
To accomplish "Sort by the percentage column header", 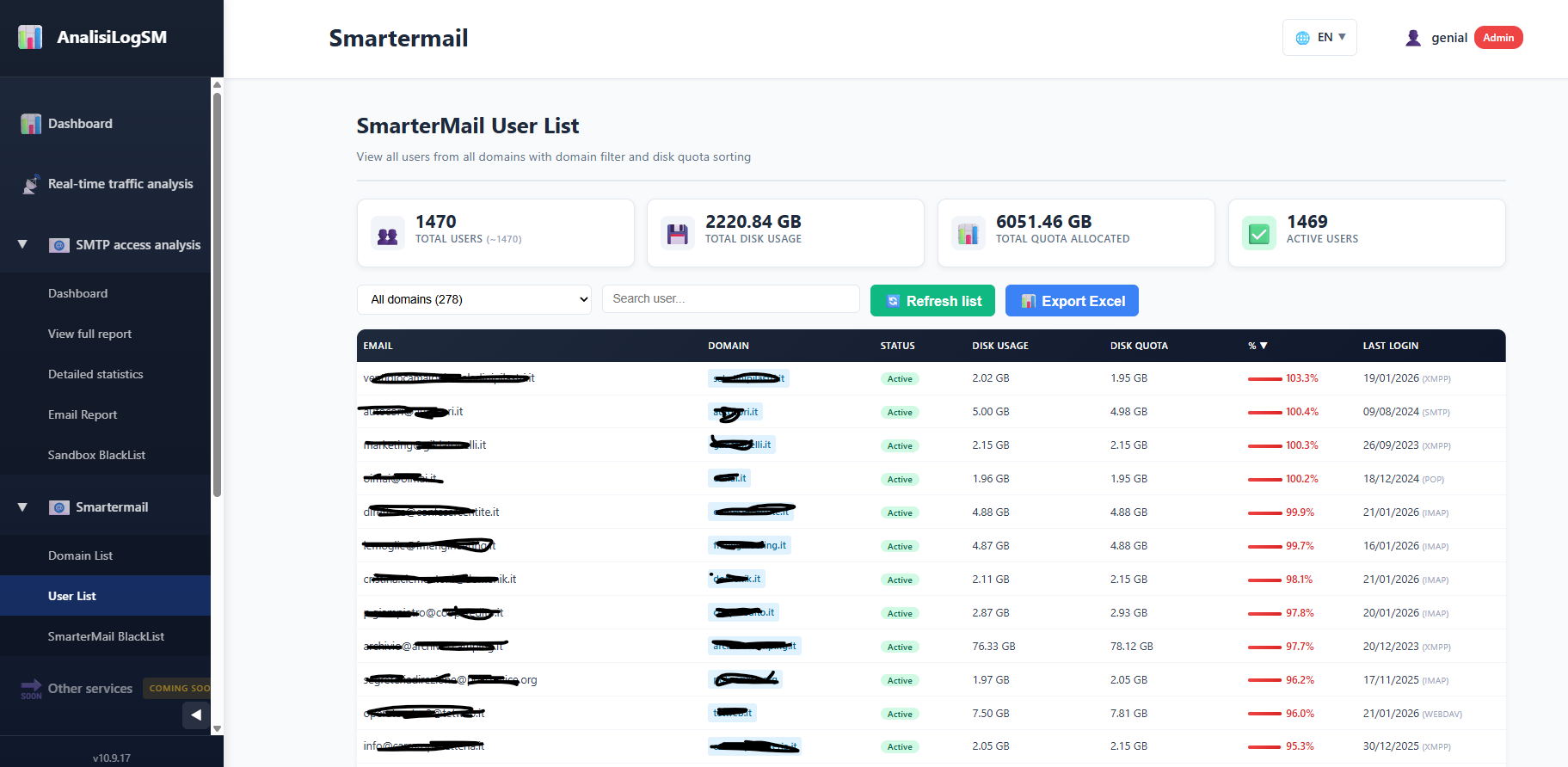I will tap(1257, 346).
